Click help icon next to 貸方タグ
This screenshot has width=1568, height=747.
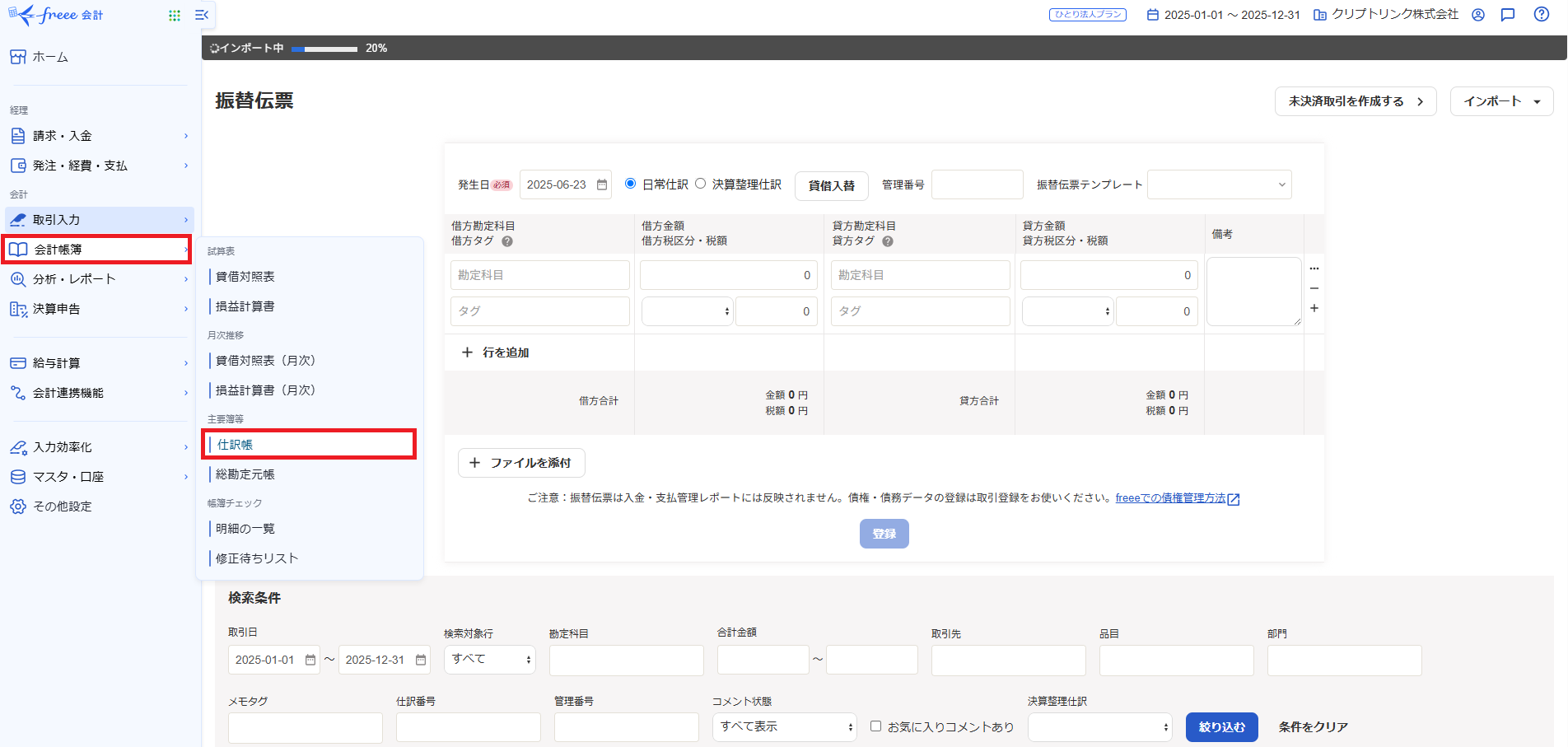point(888,241)
